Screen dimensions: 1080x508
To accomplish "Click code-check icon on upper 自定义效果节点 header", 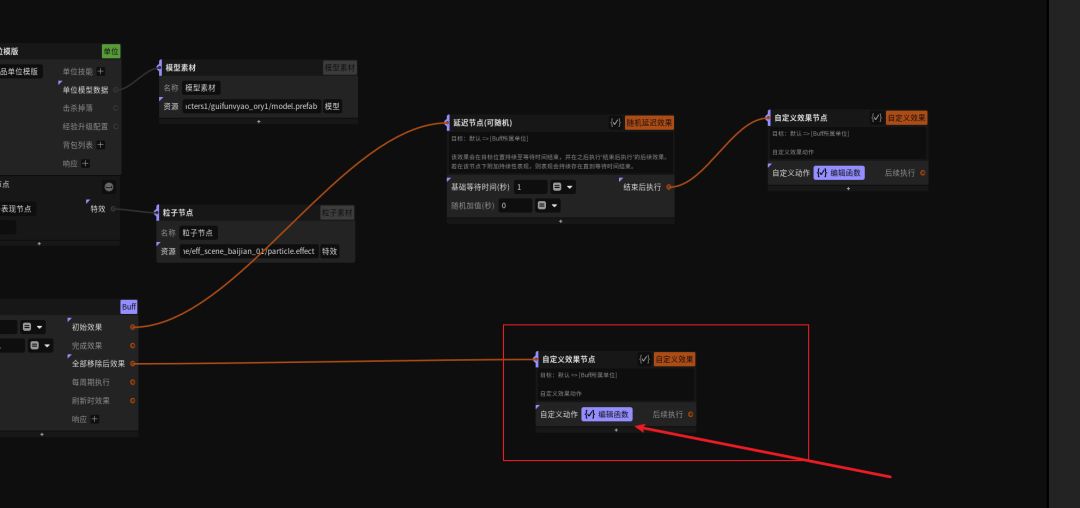I will pos(876,118).
